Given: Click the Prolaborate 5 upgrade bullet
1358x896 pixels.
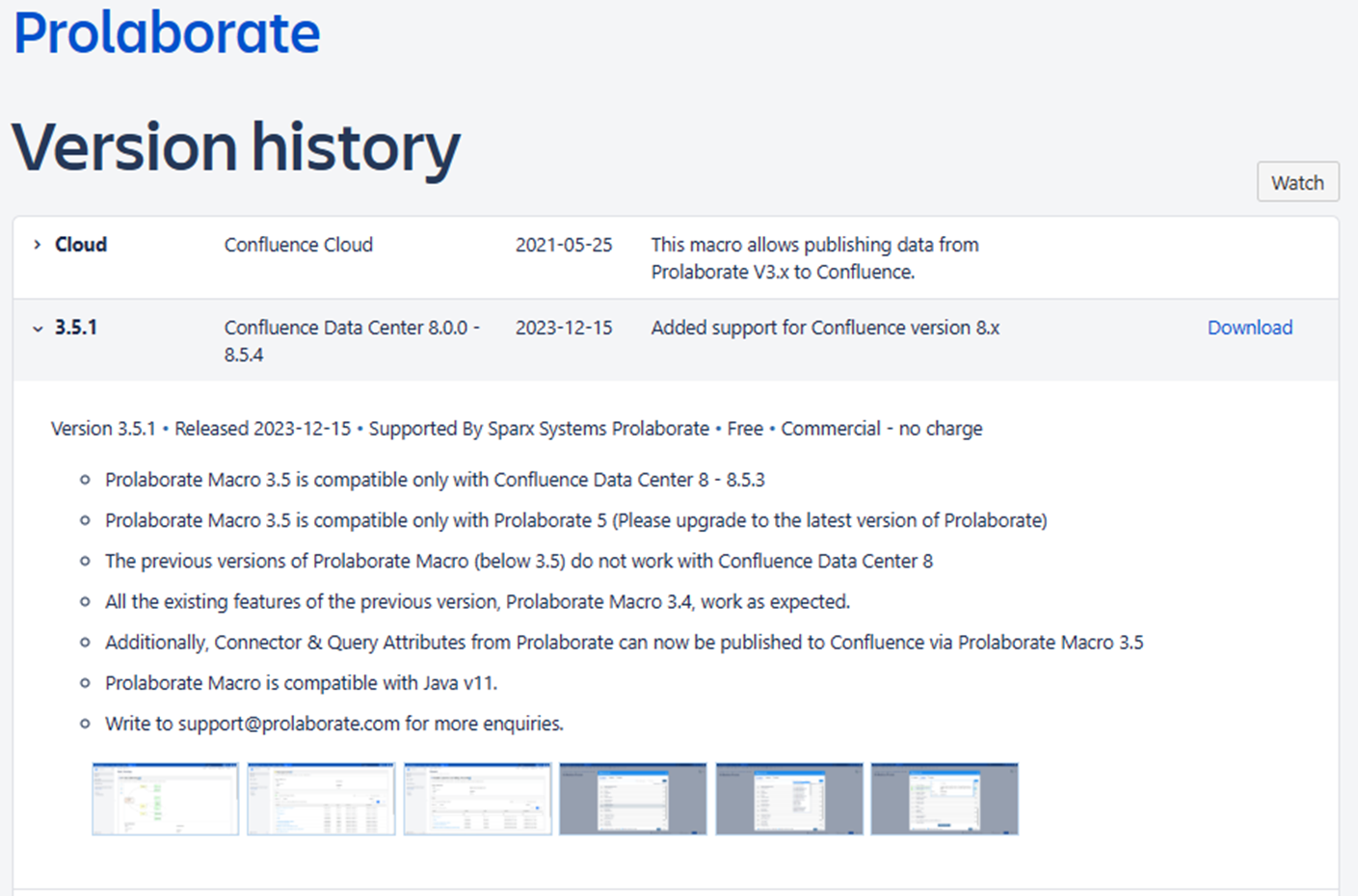Looking at the screenshot, I should click(x=576, y=520).
